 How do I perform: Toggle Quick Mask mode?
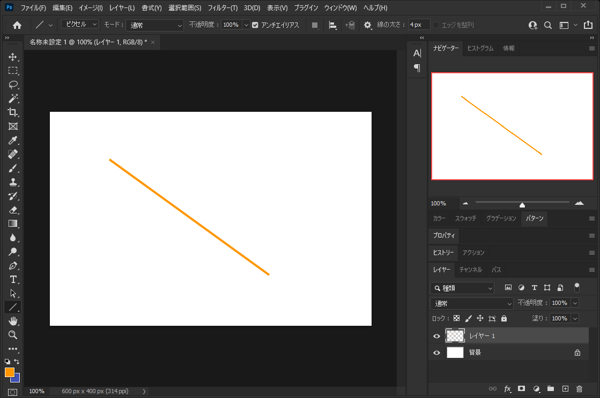coord(13,392)
